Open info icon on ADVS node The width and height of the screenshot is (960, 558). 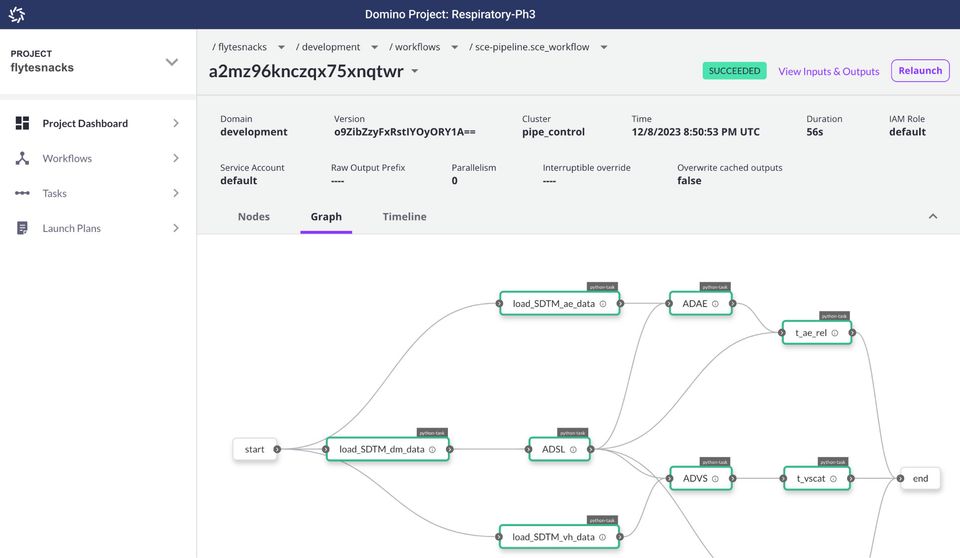tap(715, 479)
